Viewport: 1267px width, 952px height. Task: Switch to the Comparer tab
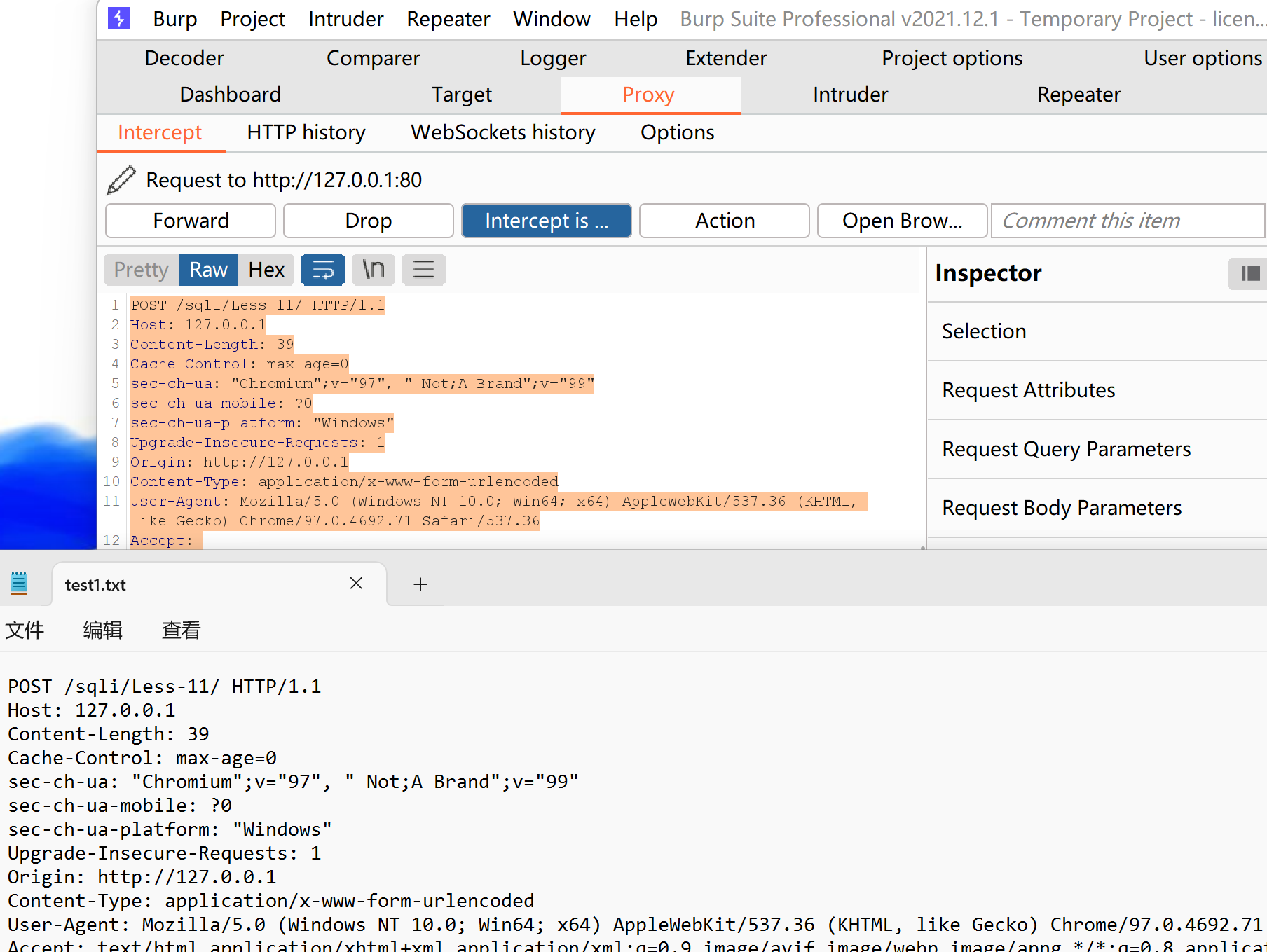pos(374,58)
